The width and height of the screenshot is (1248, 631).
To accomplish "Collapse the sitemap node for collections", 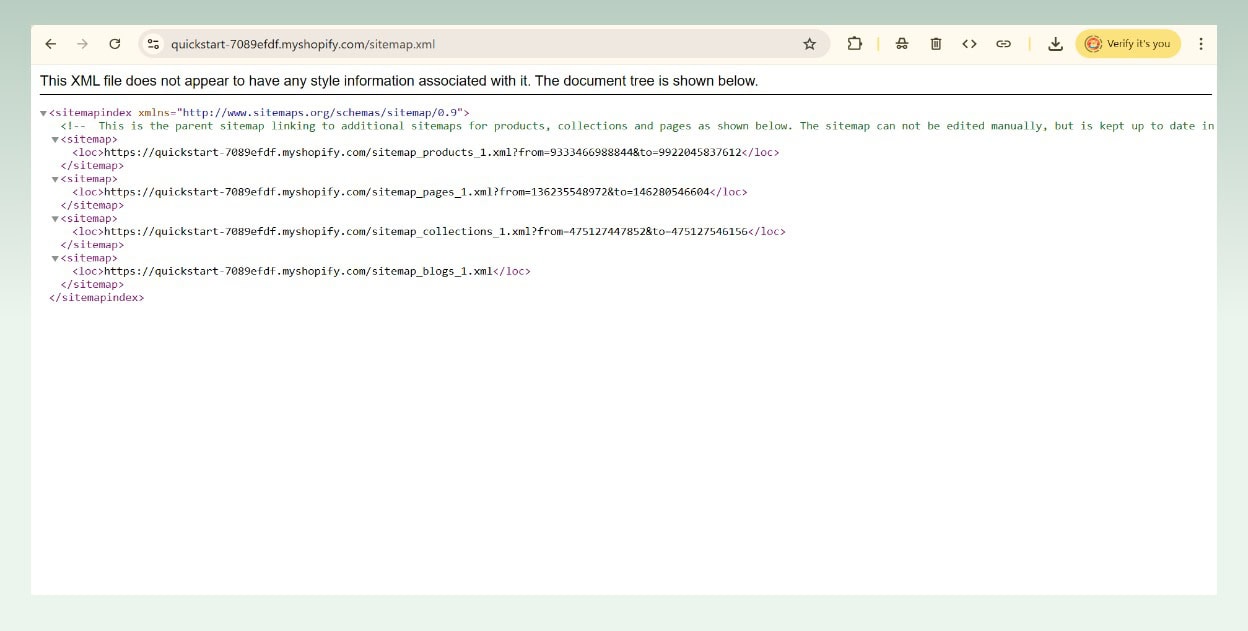I will point(55,219).
